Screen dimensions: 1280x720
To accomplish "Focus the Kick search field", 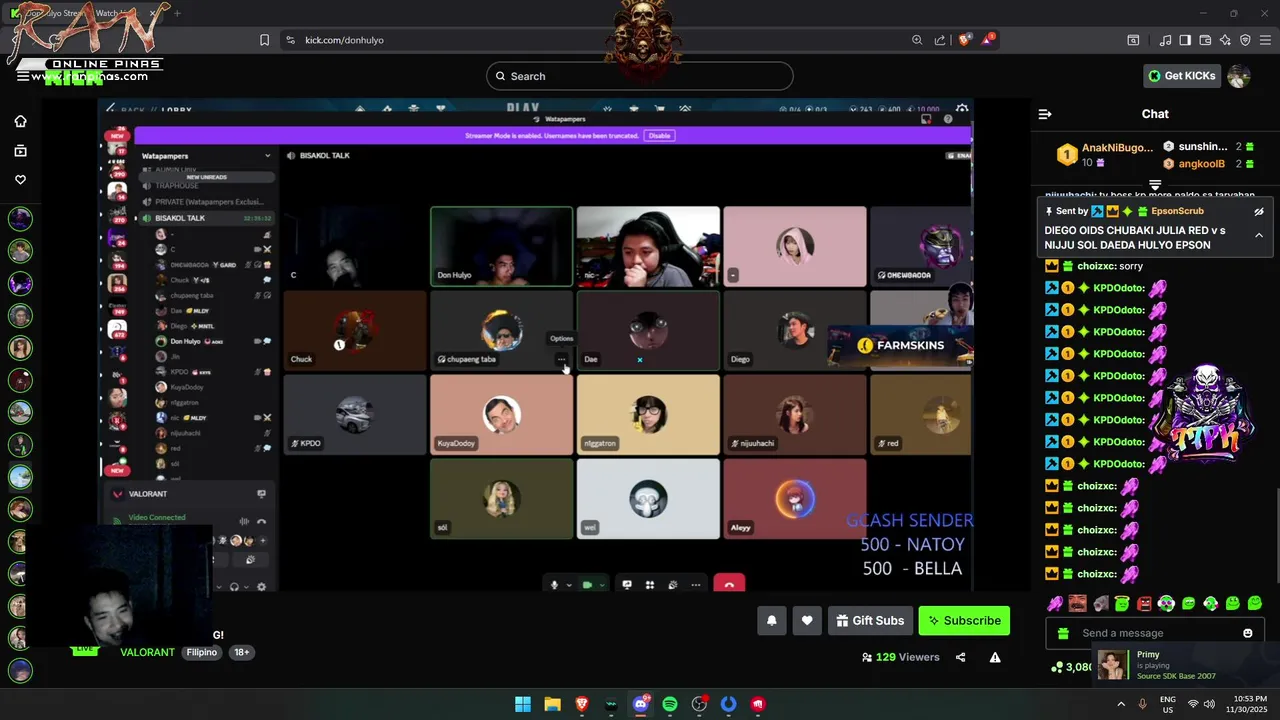I will click(x=640, y=76).
